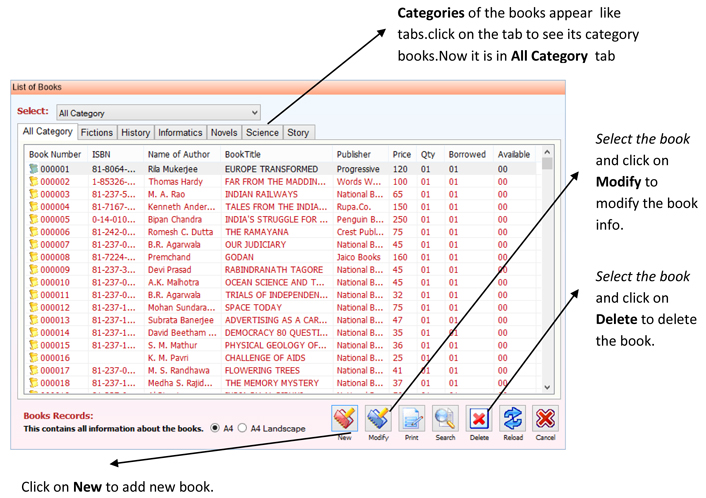
Task: Click the Publisher column header
Action: [x=360, y=154]
